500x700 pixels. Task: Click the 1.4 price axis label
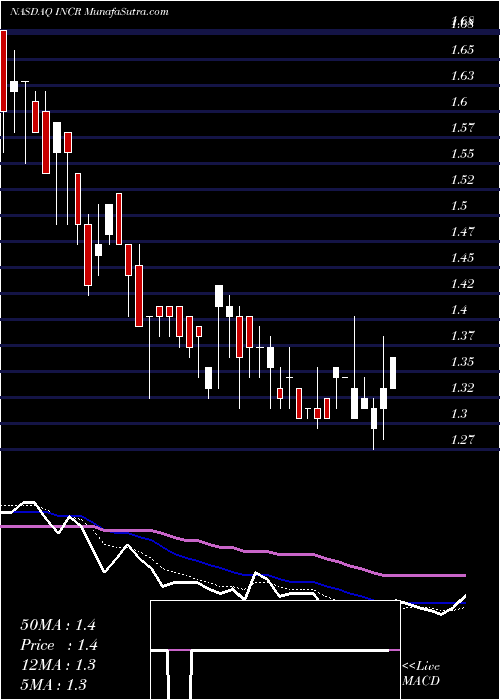[x=459, y=309]
